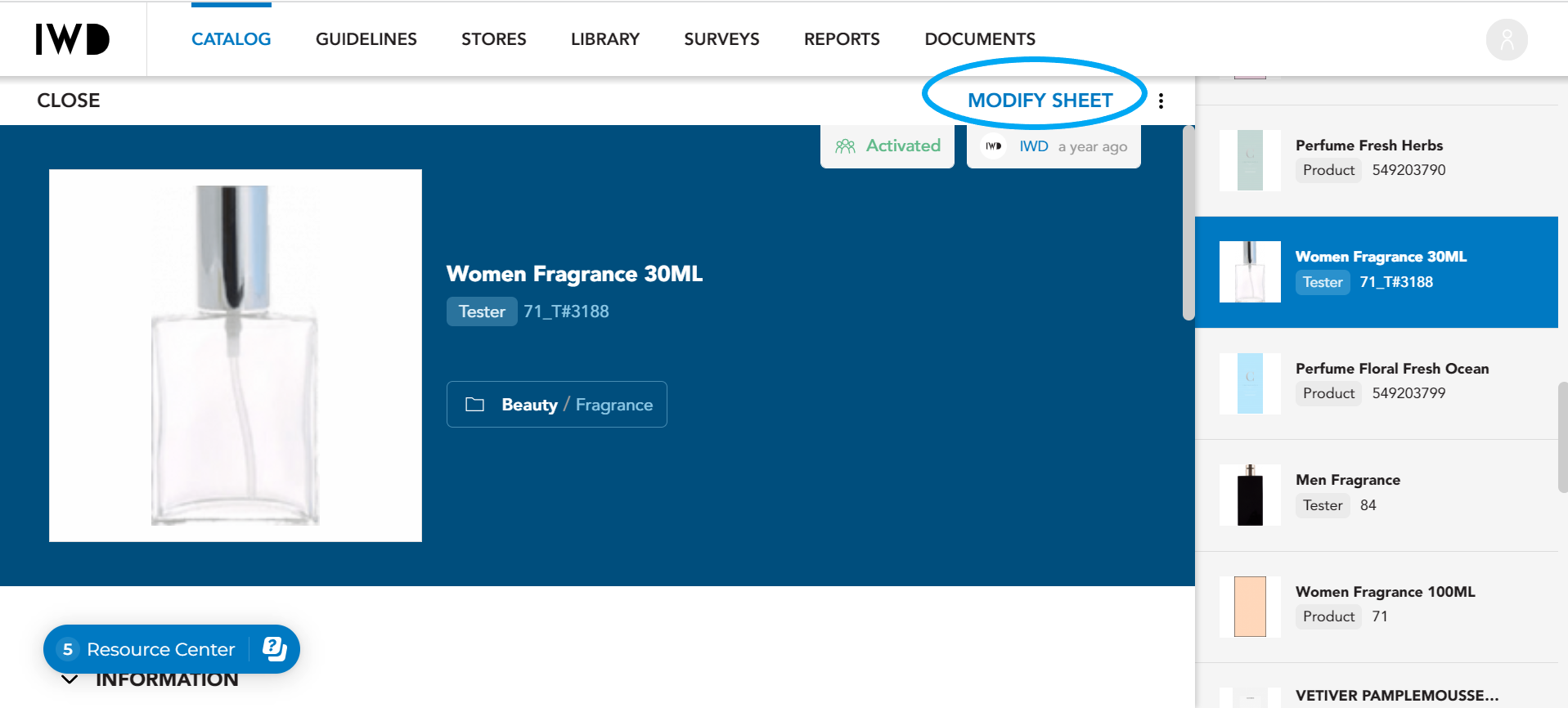This screenshot has width=1568, height=708.
Task: Click the Resource Center badge number 5
Action: (x=68, y=649)
